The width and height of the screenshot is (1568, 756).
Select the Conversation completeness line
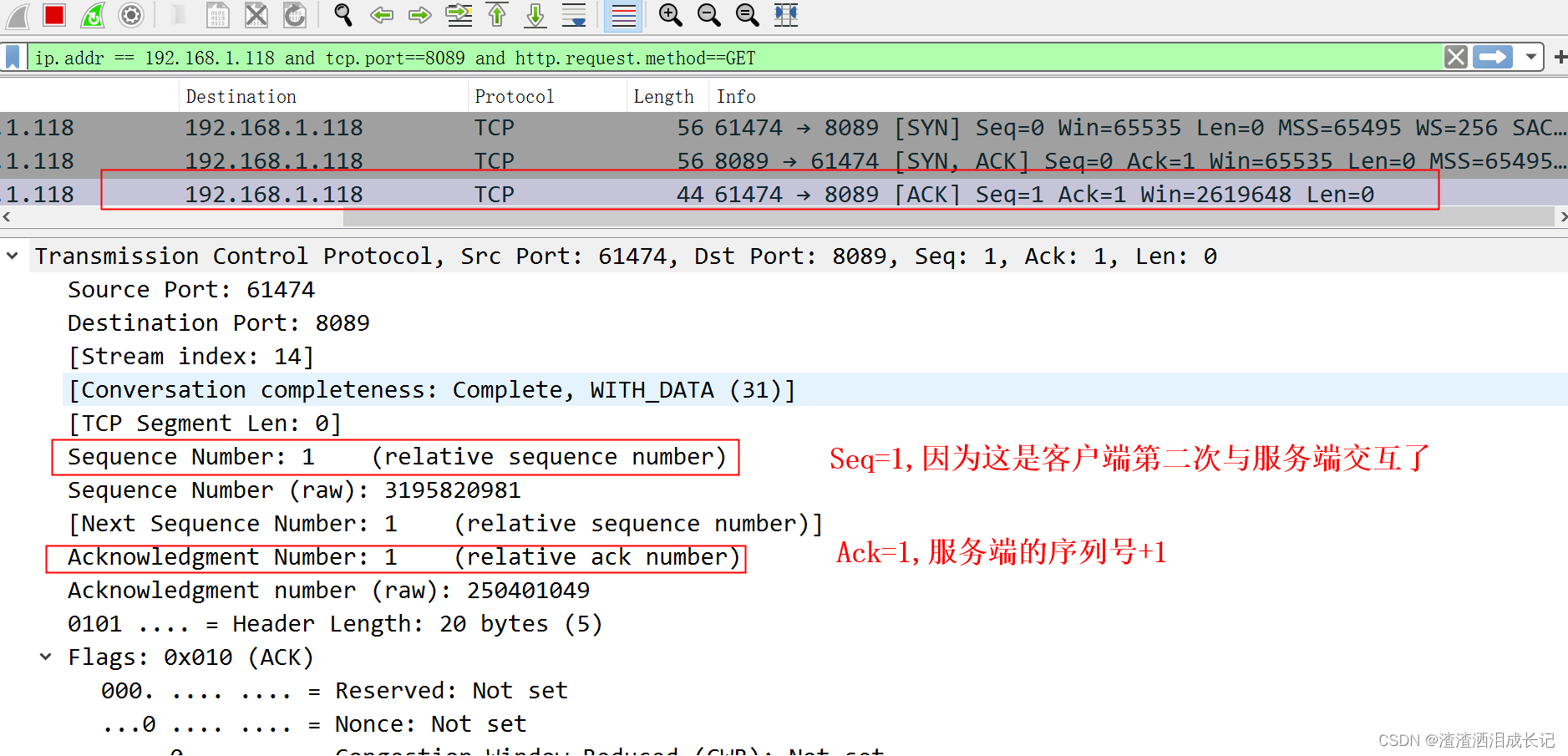432,390
